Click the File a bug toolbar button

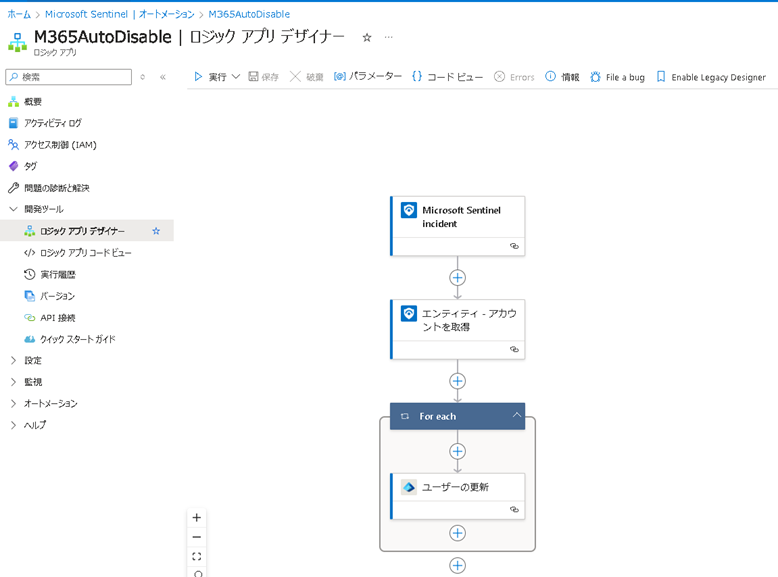(x=616, y=77)
